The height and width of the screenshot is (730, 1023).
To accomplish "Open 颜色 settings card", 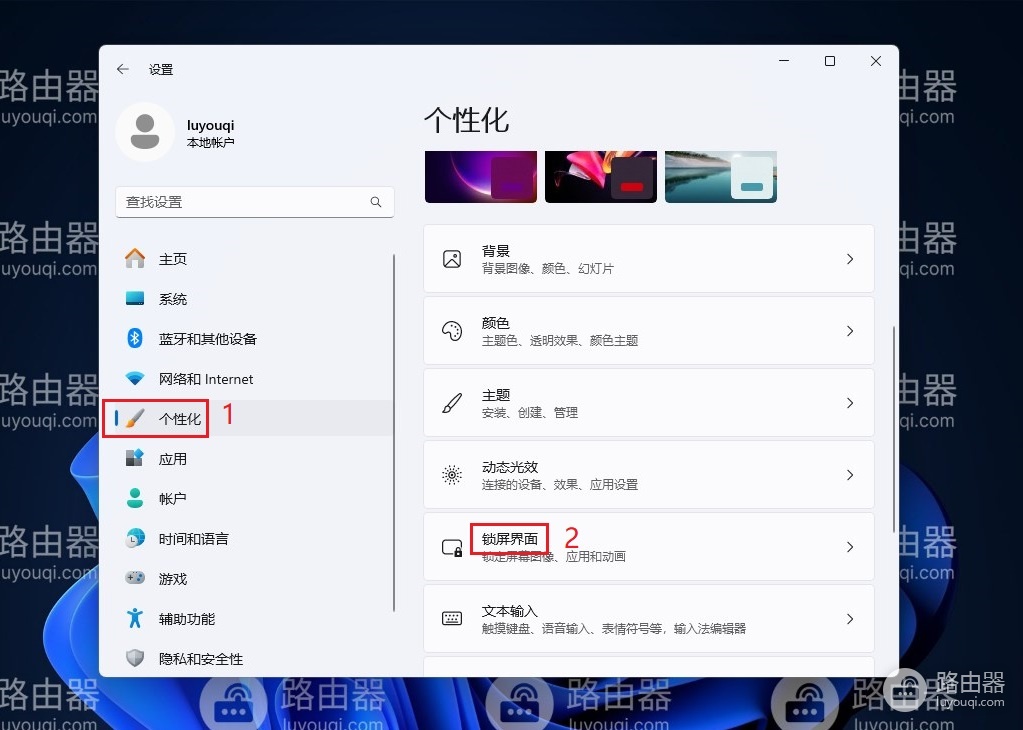I will (649, 331).
